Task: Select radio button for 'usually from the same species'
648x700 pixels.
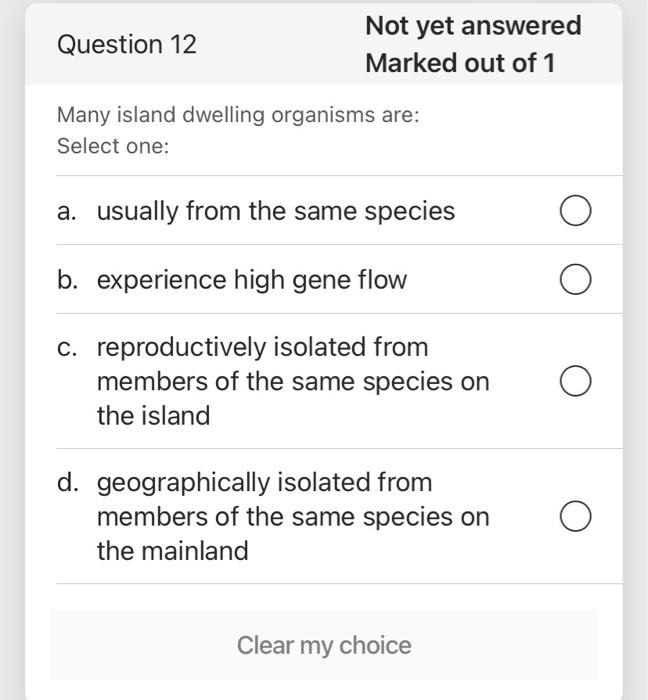Action: tap(575, 212)
